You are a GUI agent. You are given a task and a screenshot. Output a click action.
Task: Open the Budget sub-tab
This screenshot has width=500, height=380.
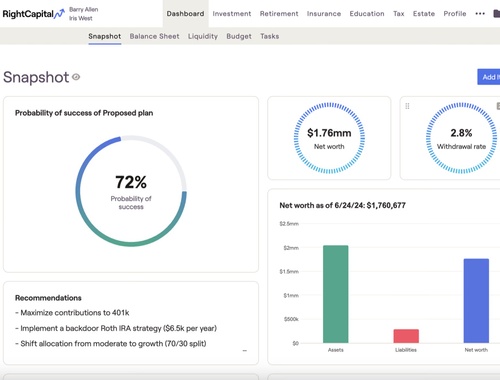click(239, 36)
